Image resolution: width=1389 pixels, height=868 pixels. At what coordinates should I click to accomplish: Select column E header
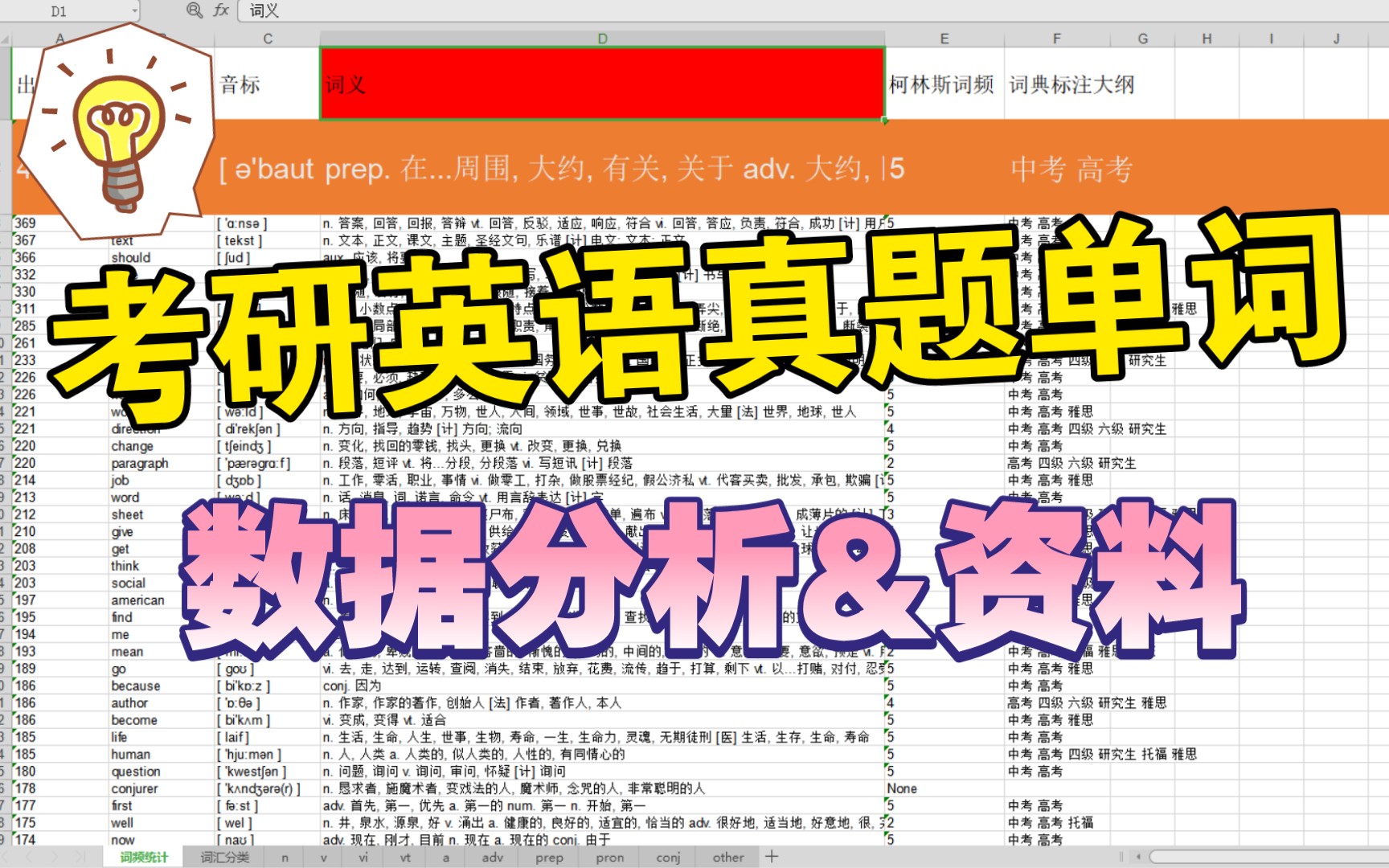point(944,39)
